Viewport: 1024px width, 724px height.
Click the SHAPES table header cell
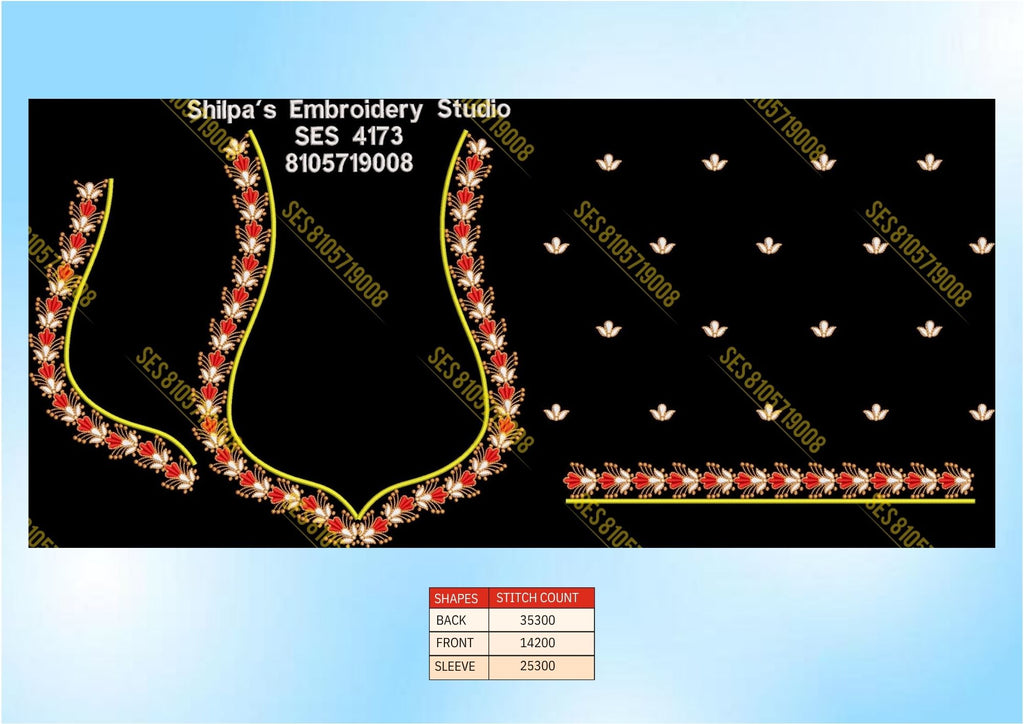click(458, 598)
